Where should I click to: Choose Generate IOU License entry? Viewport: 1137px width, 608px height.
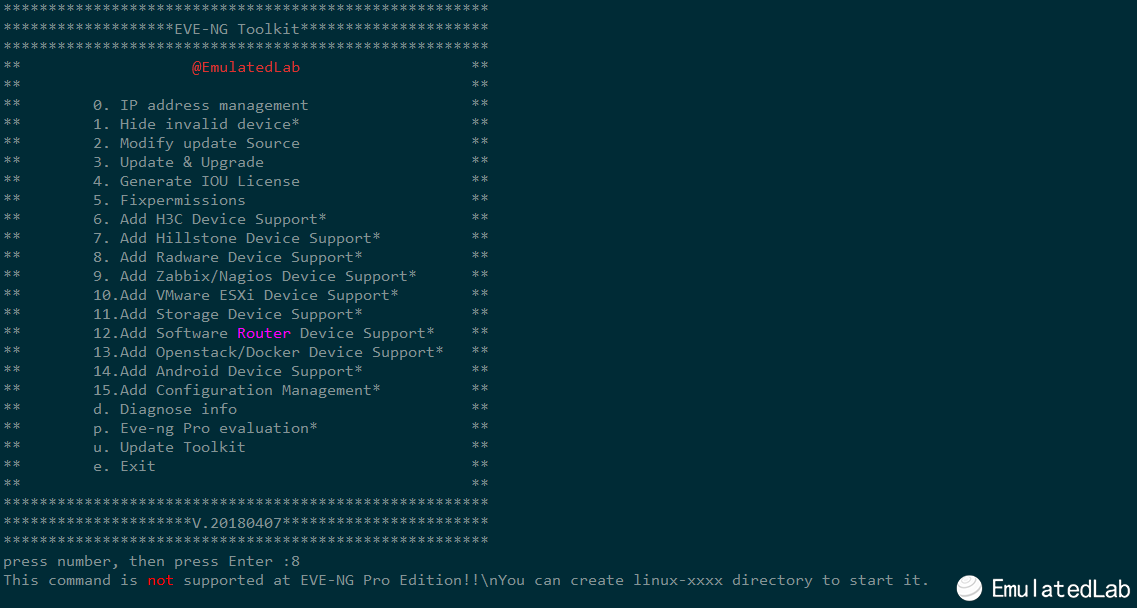(x=196, y=181)
